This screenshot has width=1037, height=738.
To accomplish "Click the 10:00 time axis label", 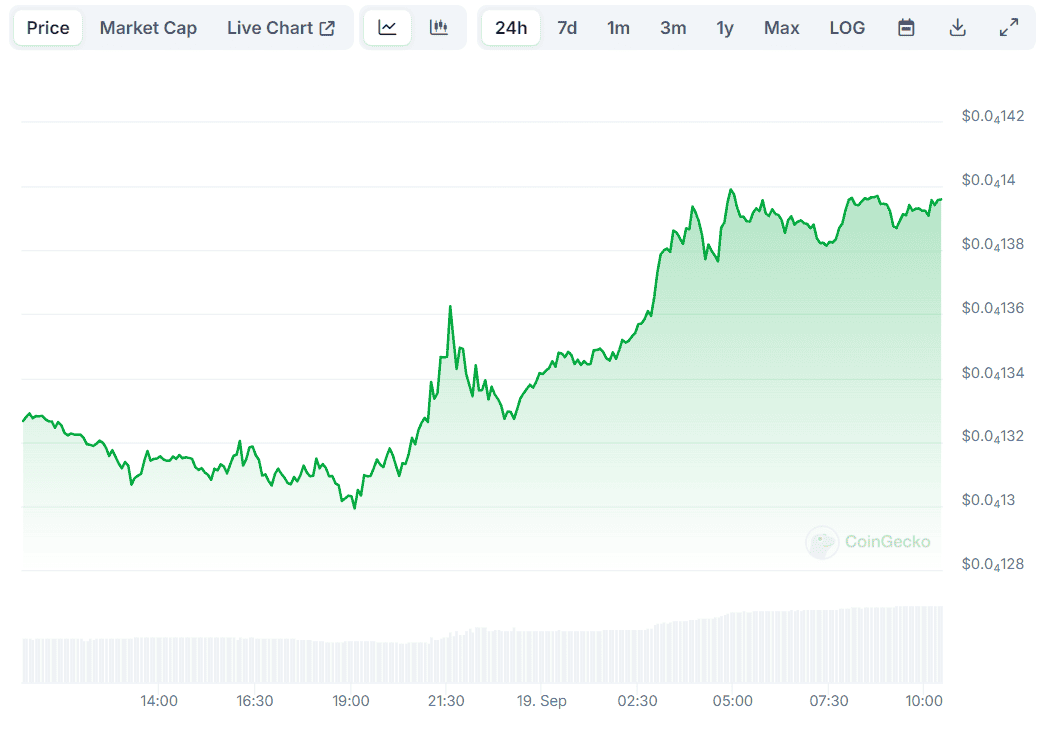I will (x=924, y=701).
